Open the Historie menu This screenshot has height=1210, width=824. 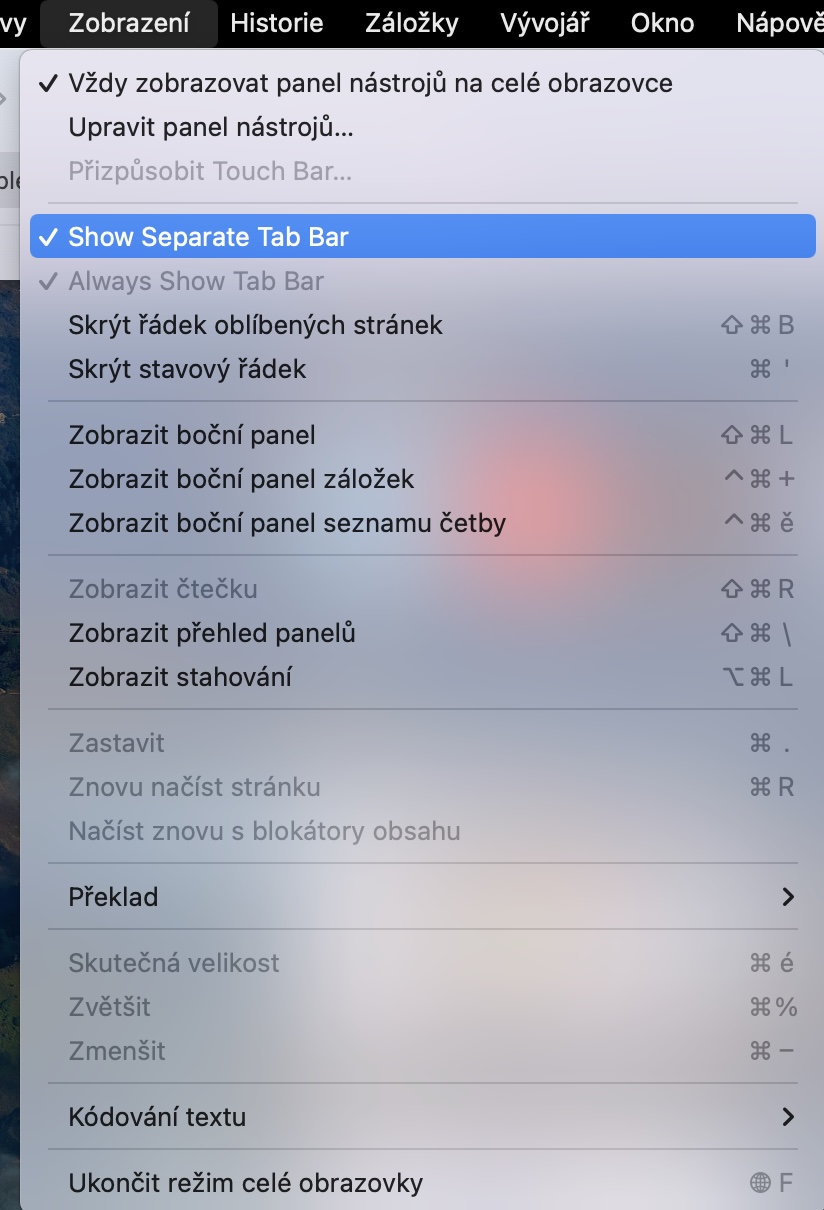click(x=276, y=23)
